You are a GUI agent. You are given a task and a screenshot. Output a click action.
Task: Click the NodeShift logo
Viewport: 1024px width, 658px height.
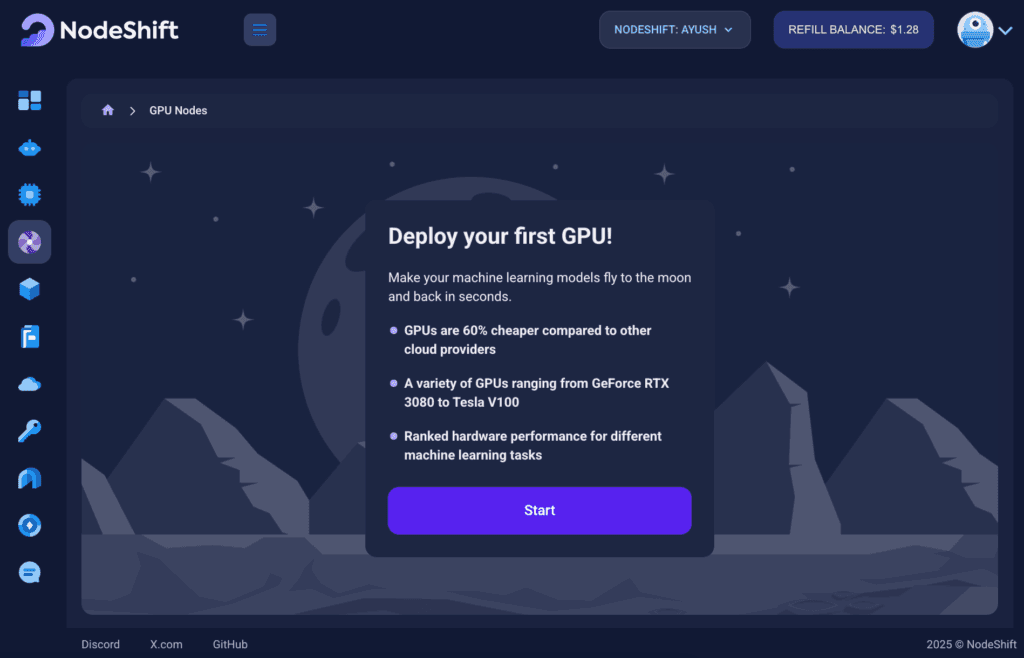point(99,30)
